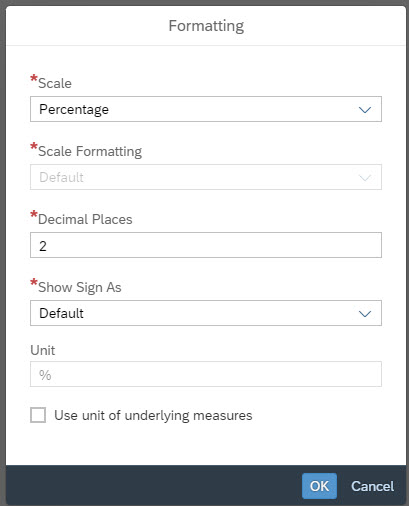Dismiss the dialog with Cancel

(372, 486)
